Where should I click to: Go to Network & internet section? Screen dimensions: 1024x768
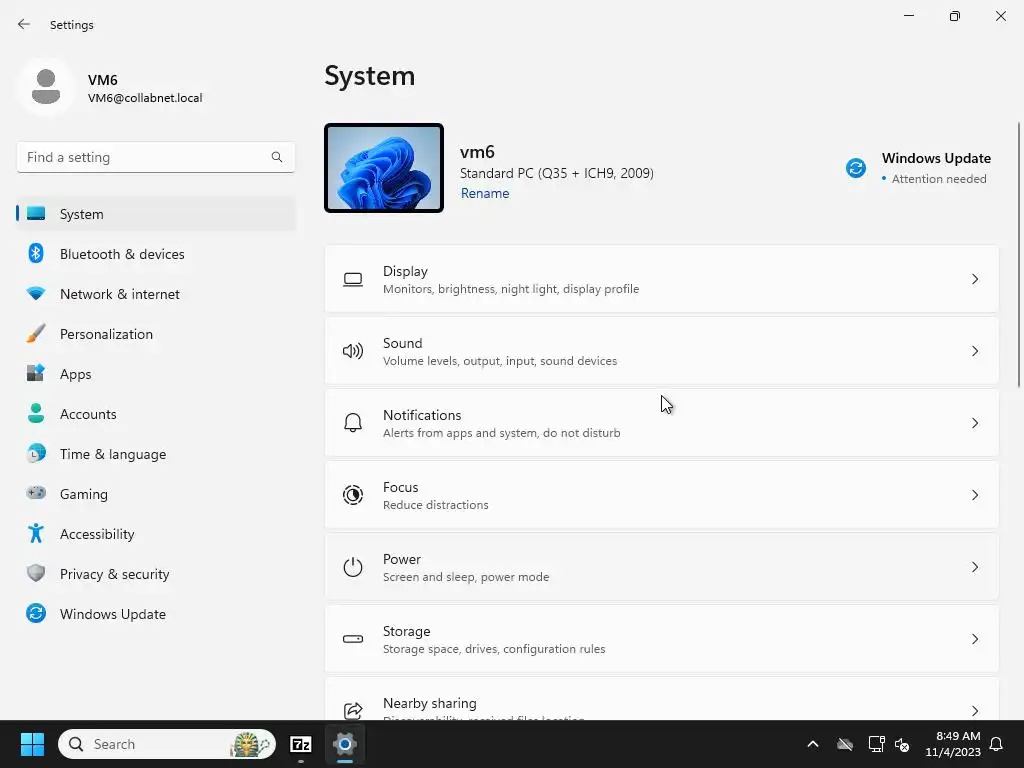pyautogui.click(x=156, y=294)
